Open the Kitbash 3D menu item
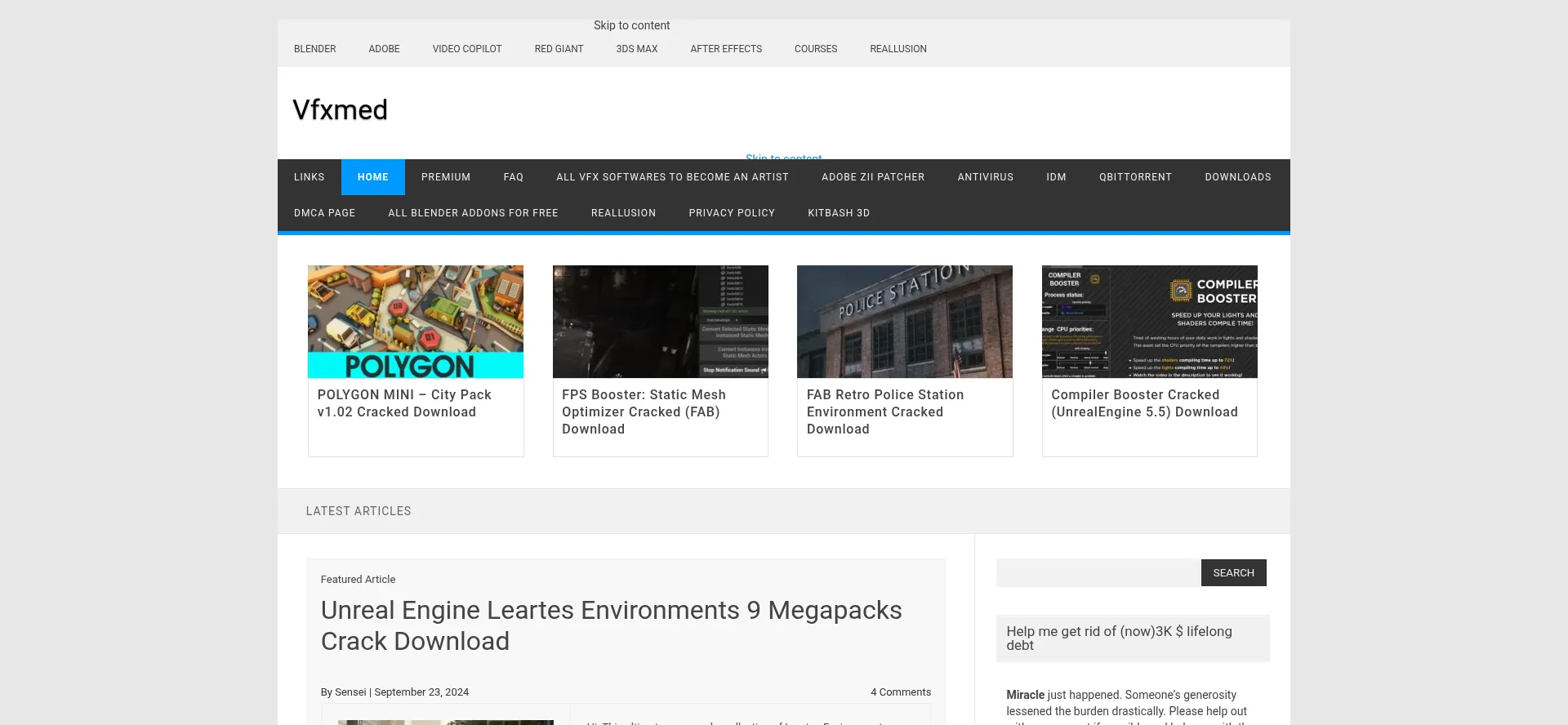 (x=838, y=213)
